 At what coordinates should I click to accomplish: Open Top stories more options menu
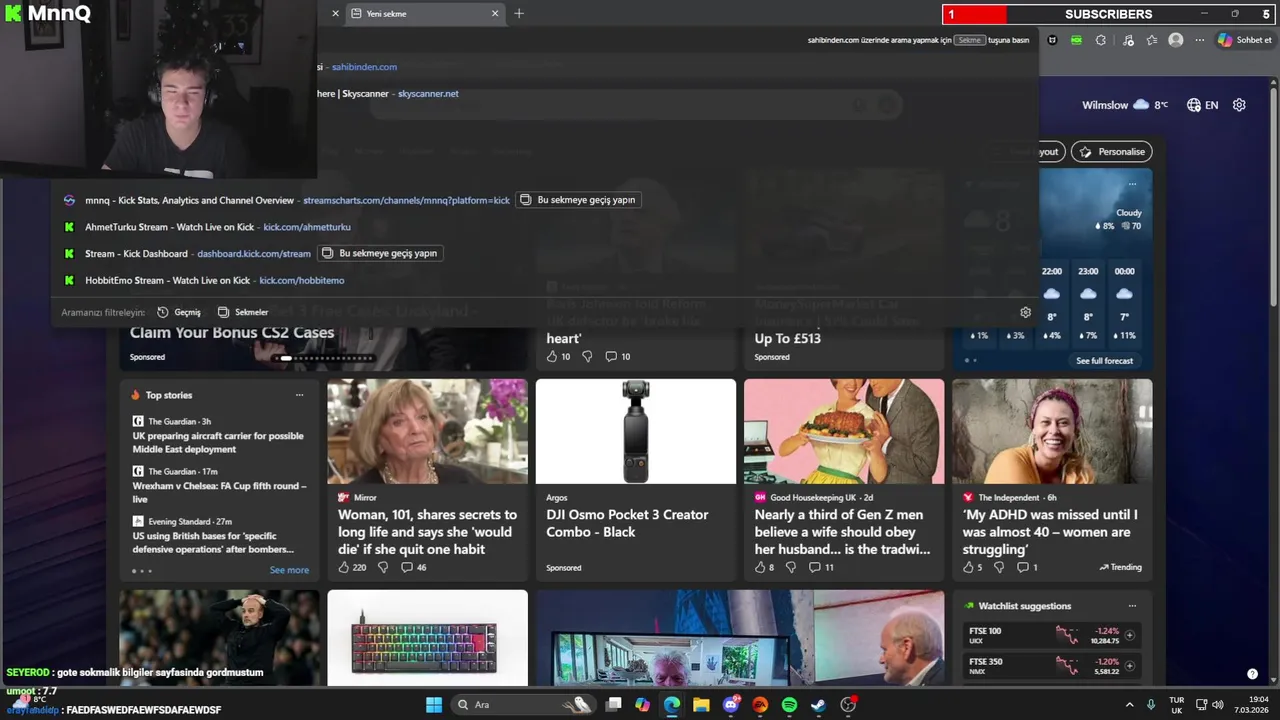click(x=299, y=395)
